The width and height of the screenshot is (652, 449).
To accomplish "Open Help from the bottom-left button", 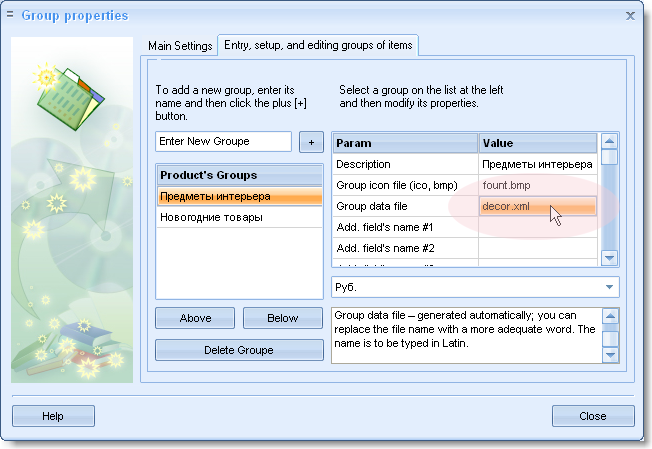I will pyautogui.click(x=53, y=416).
